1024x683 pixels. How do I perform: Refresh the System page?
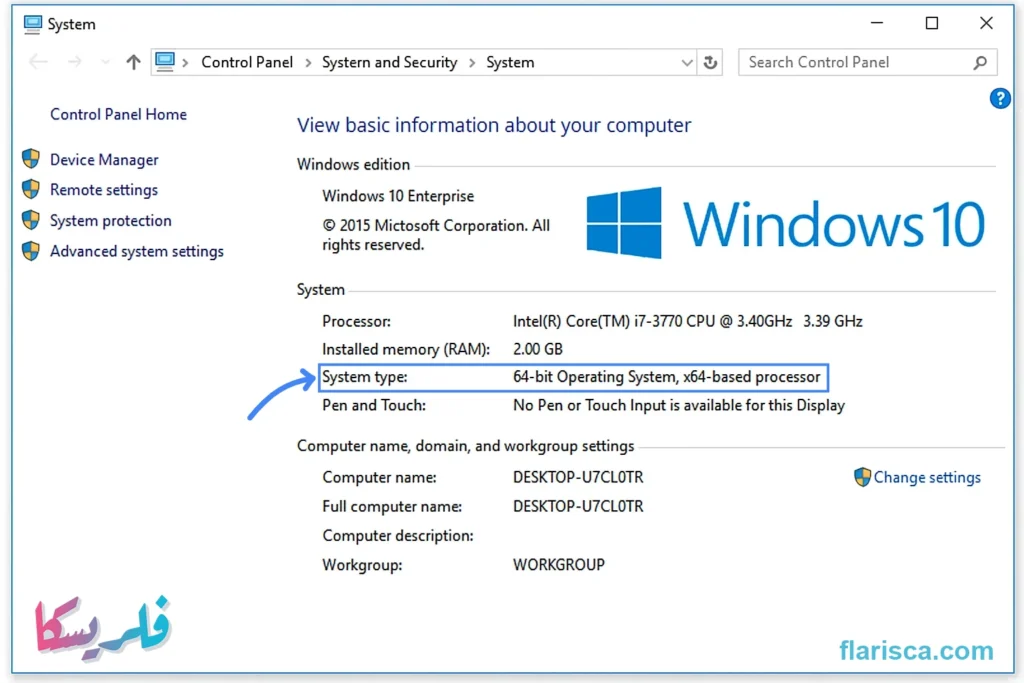(x=711, y=63)
